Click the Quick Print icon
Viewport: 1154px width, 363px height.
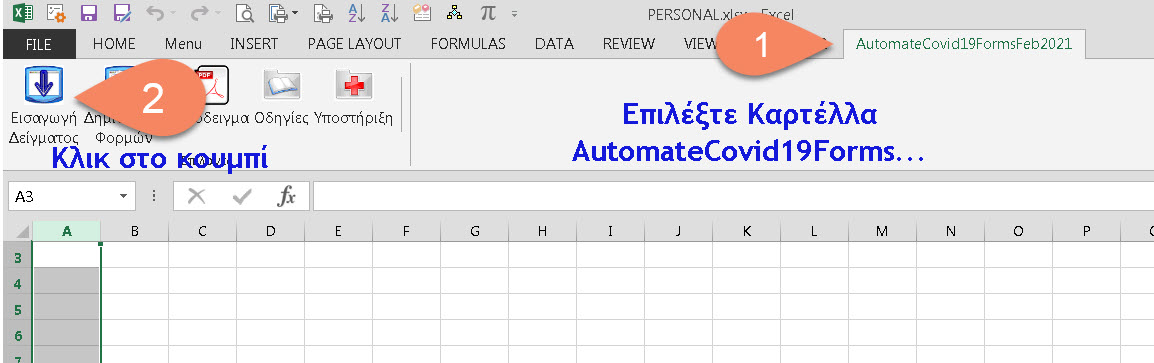(x=322, y=13)
